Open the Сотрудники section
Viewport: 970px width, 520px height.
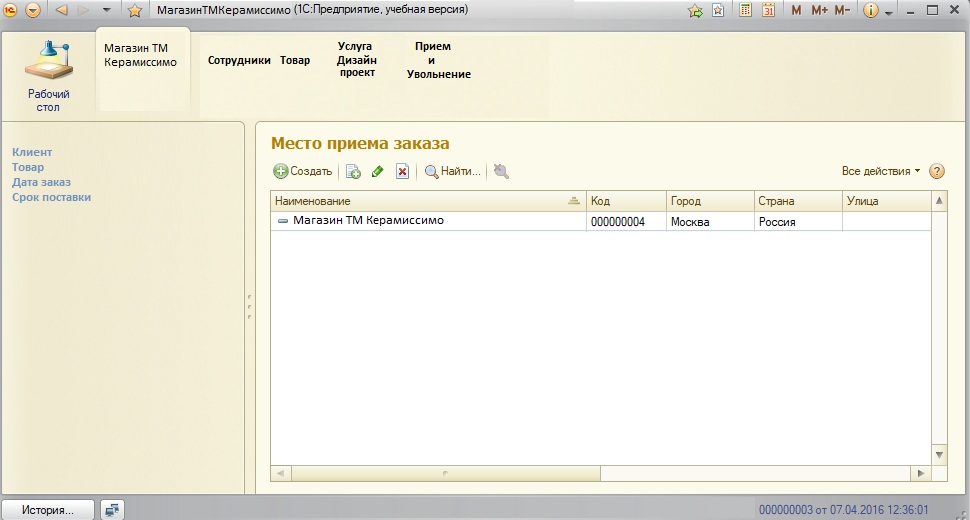239,61
